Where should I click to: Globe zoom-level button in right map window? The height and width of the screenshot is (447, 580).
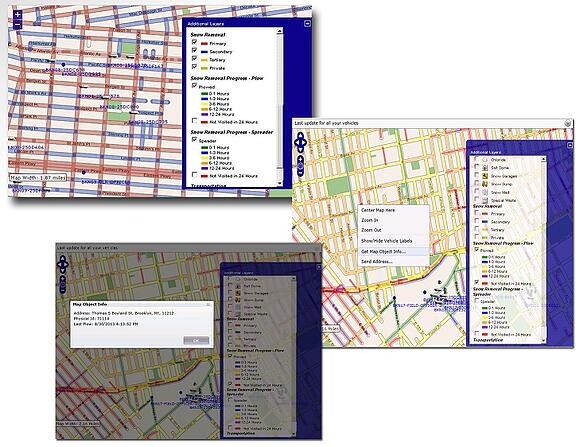(x=300, y=167)
